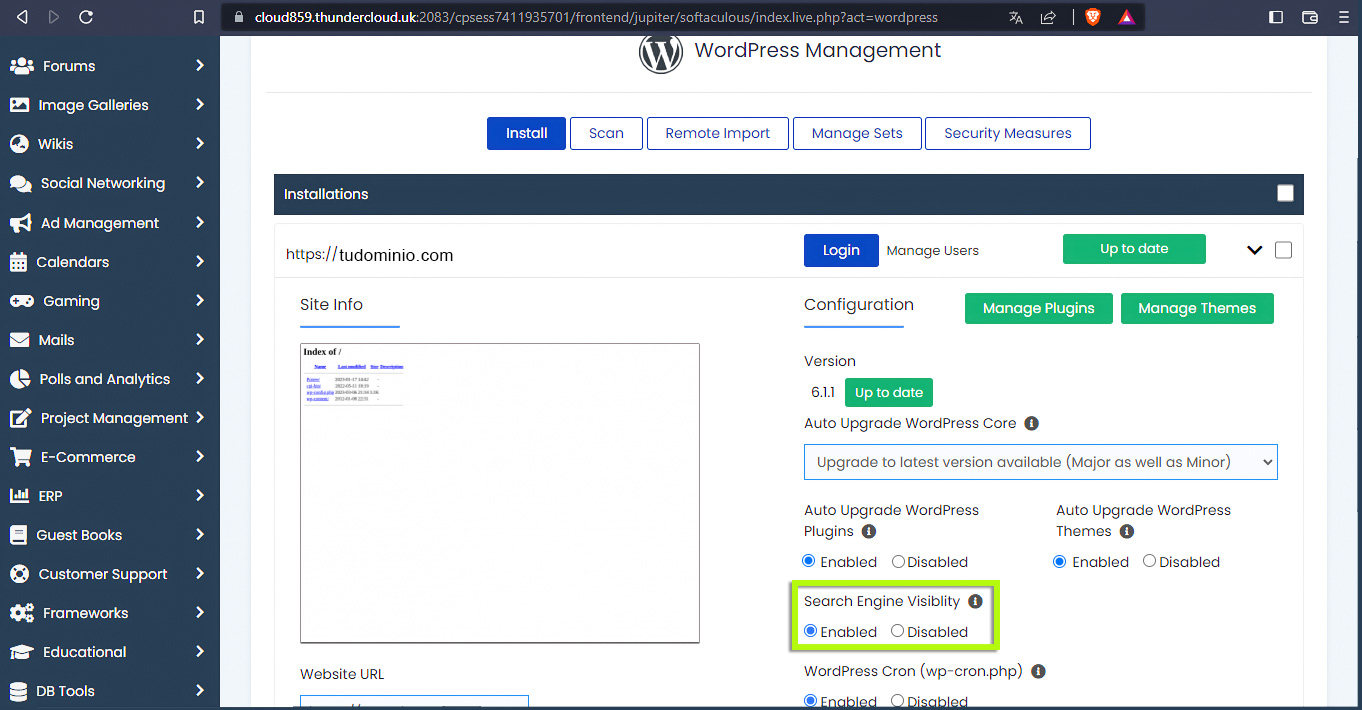Screen dimensions: 1362x710
Task: Expand the E-Commerce category chevron
Action: 200,456
